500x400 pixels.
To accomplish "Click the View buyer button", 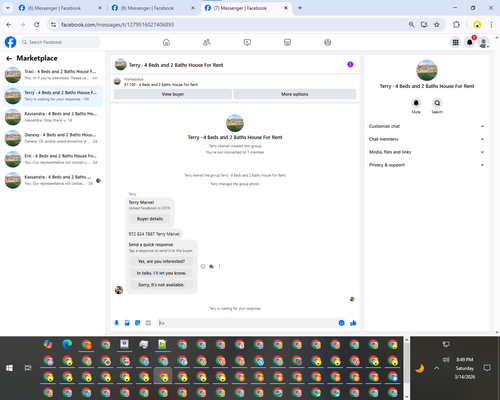I will 173,94.
